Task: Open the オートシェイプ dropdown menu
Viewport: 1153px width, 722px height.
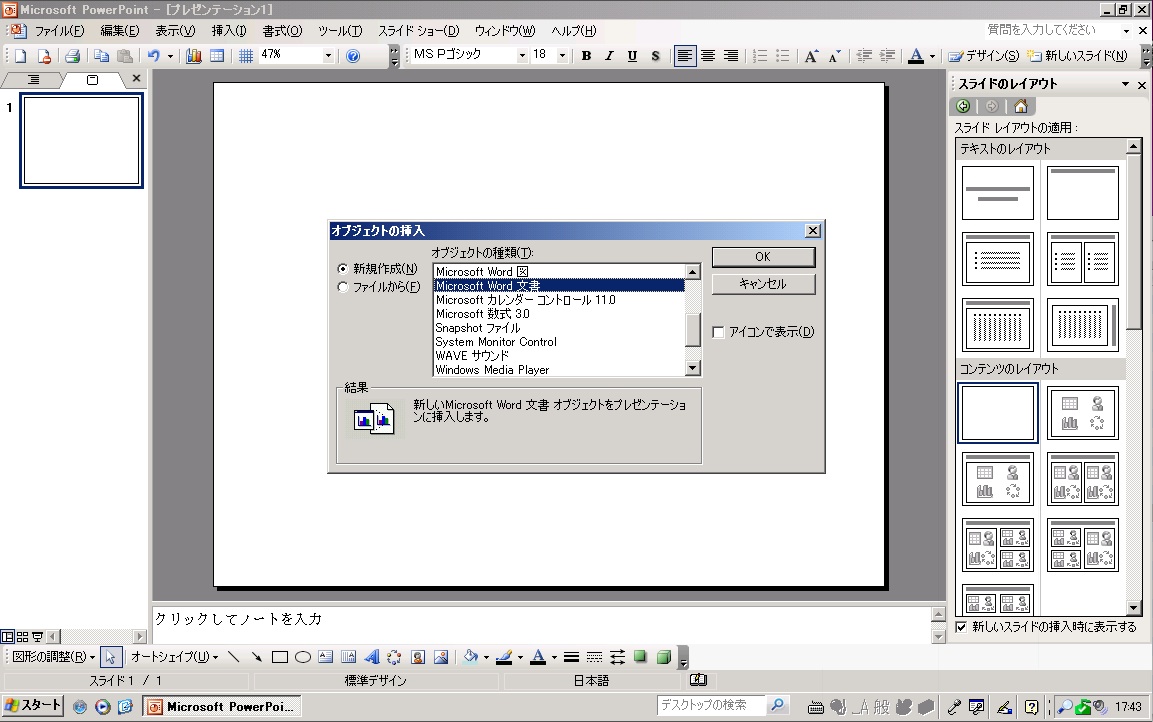Action: click(x=174, y=657)
